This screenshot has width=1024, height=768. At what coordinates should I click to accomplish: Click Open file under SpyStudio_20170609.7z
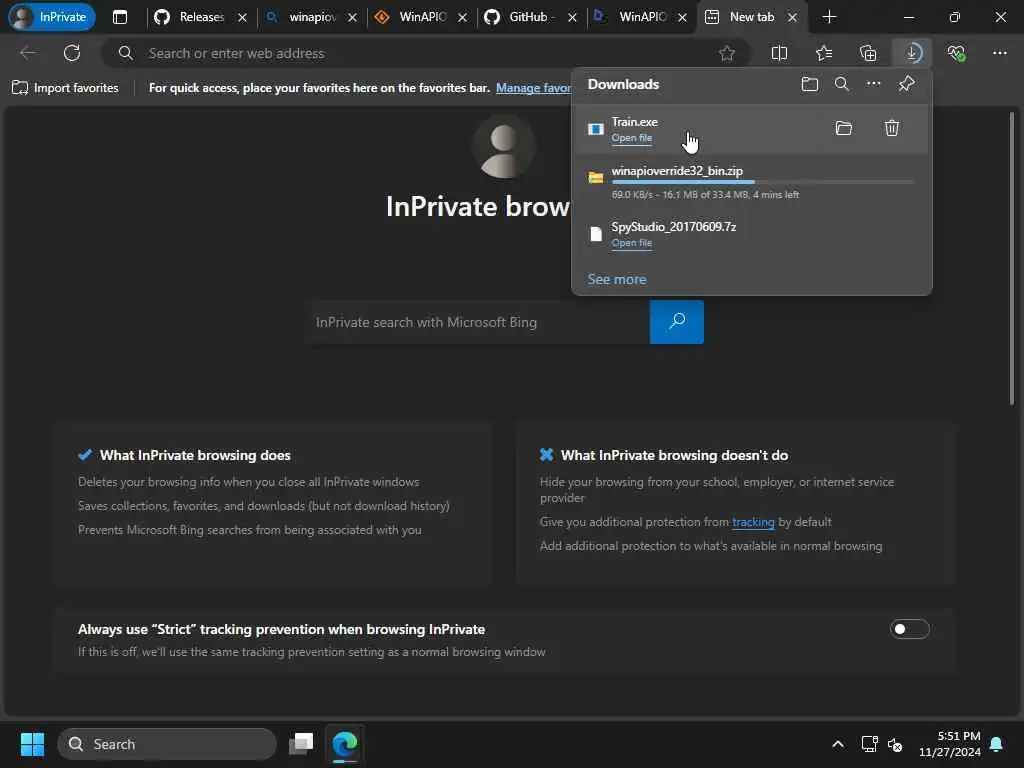(632, 242)
